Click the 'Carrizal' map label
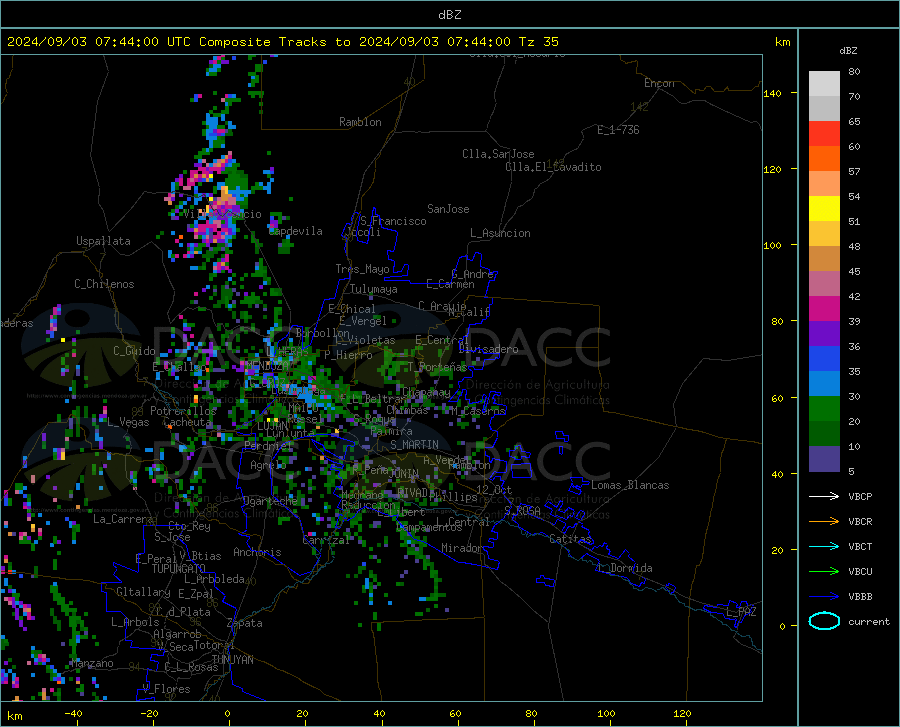This screenshot has height=727, width=900. (326, 541)
